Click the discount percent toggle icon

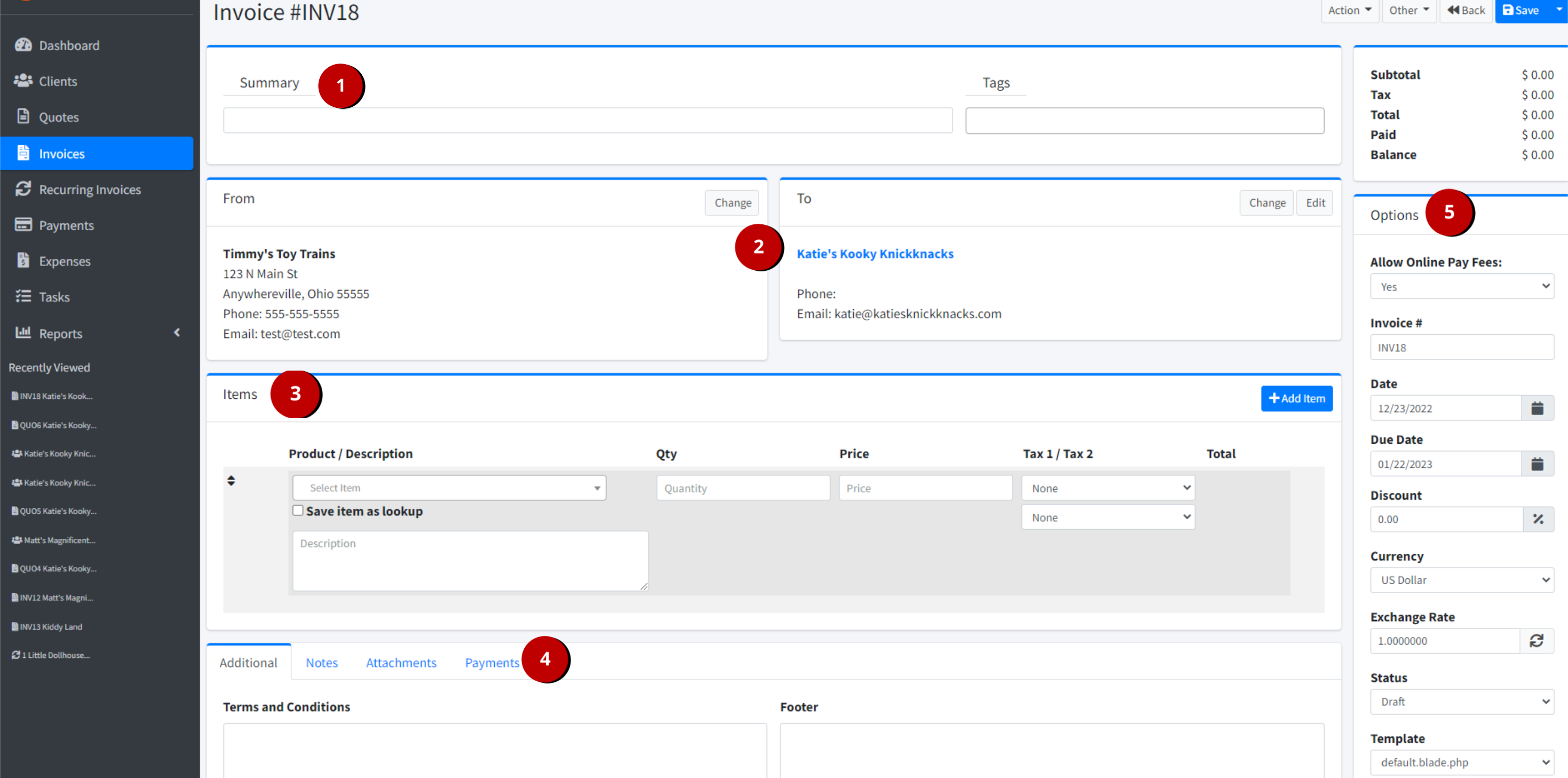tap(1538, 520)
